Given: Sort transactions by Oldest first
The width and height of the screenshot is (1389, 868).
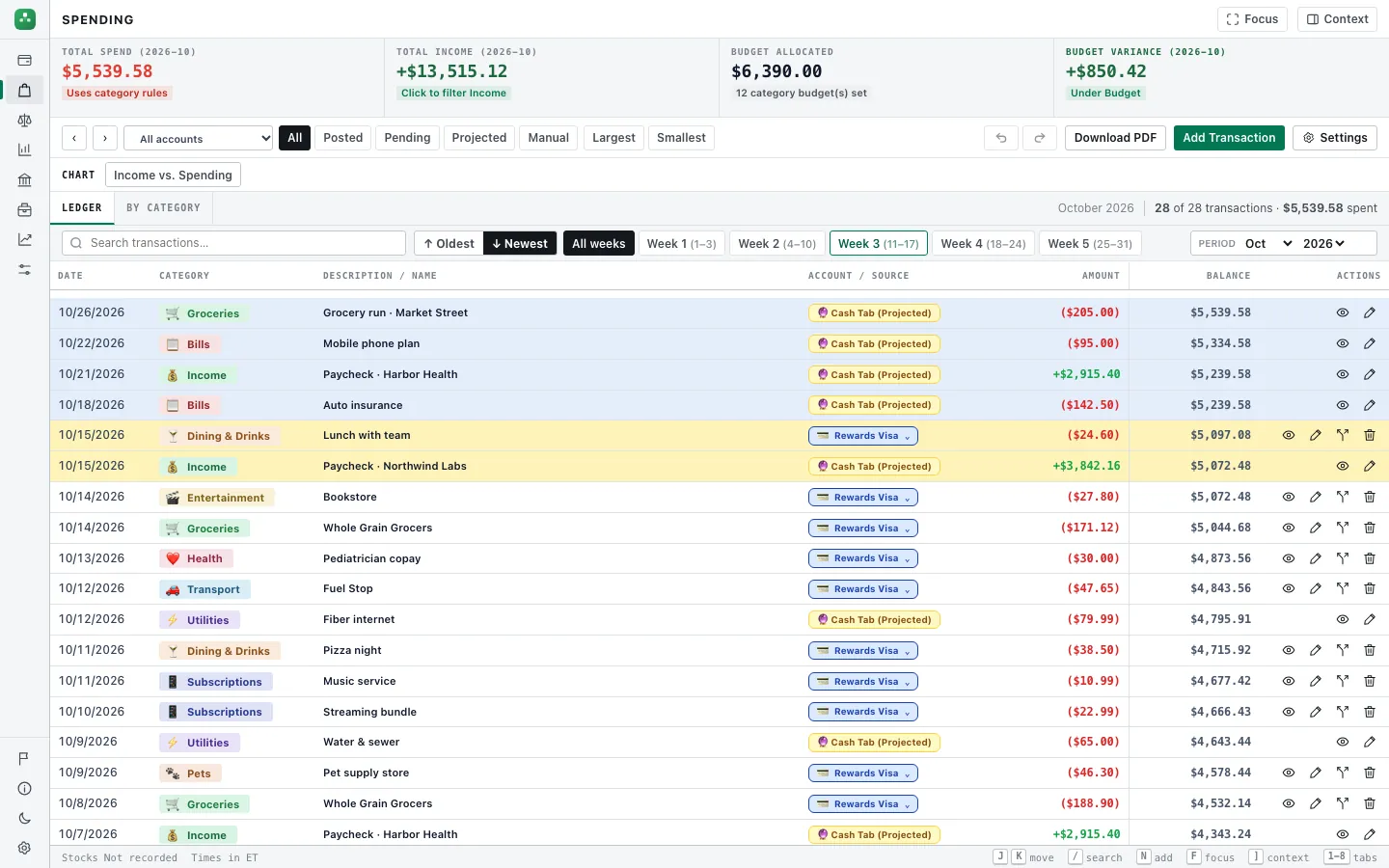Looking at the screenshot, I should 449,244.
